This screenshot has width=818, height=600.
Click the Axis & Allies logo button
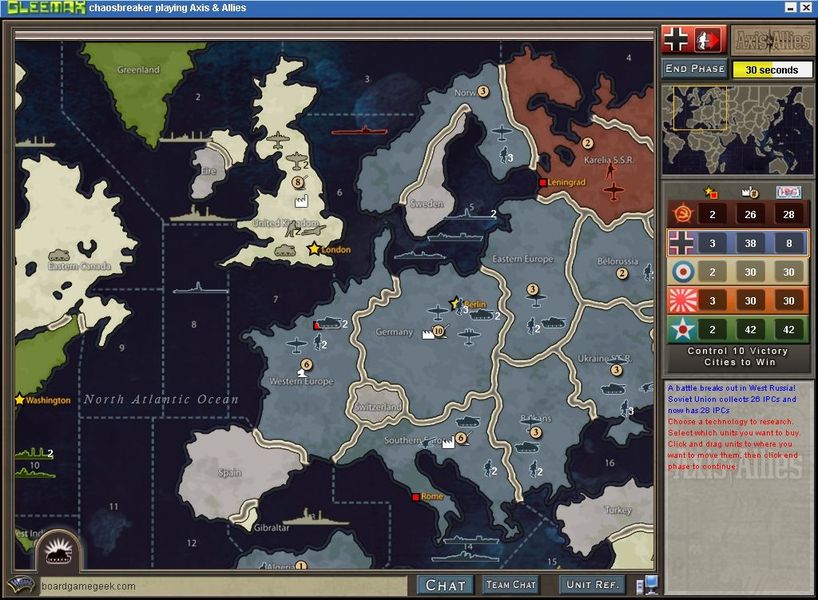pyautogui.click(x=772, y=40)
